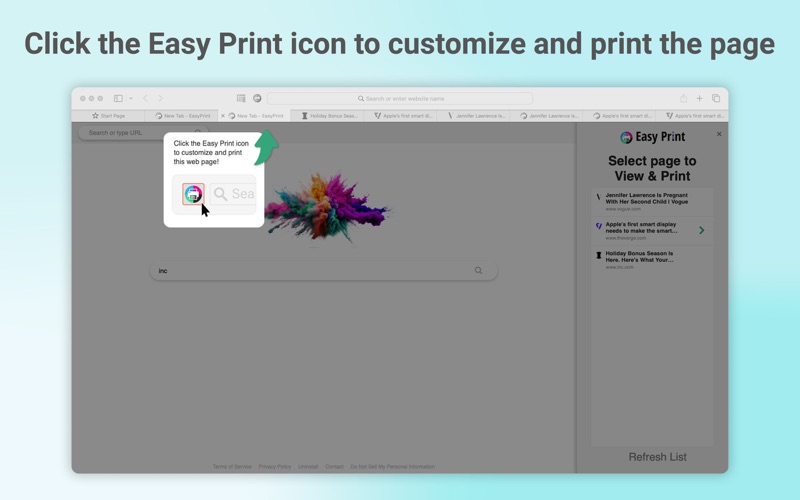Viewport: 800px width, 500px height.
Task: Open the sidebar options dropdown arrow
Action: tap(131, 98)
